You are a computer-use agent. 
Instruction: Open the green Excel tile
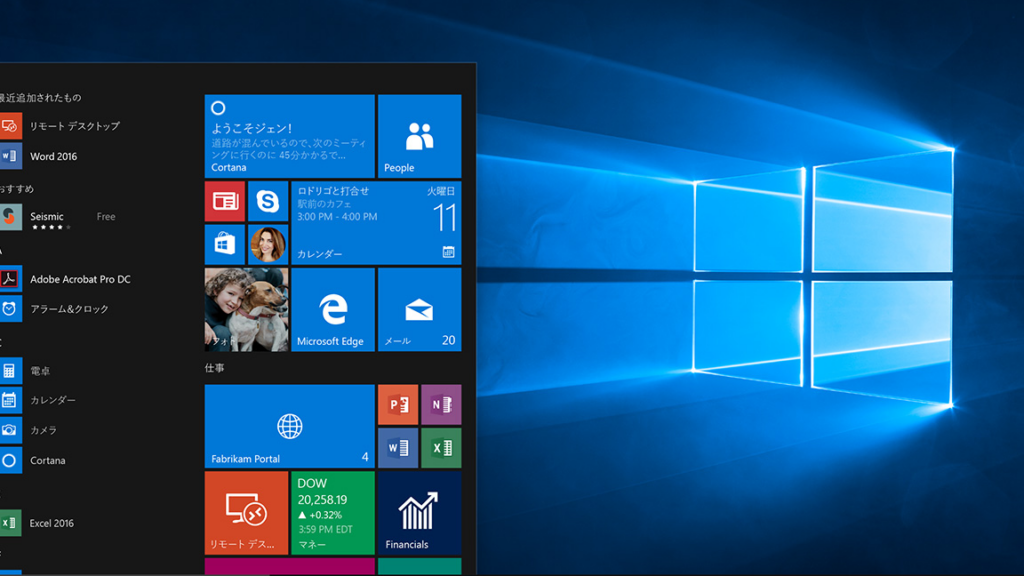[x=441, y=447]
